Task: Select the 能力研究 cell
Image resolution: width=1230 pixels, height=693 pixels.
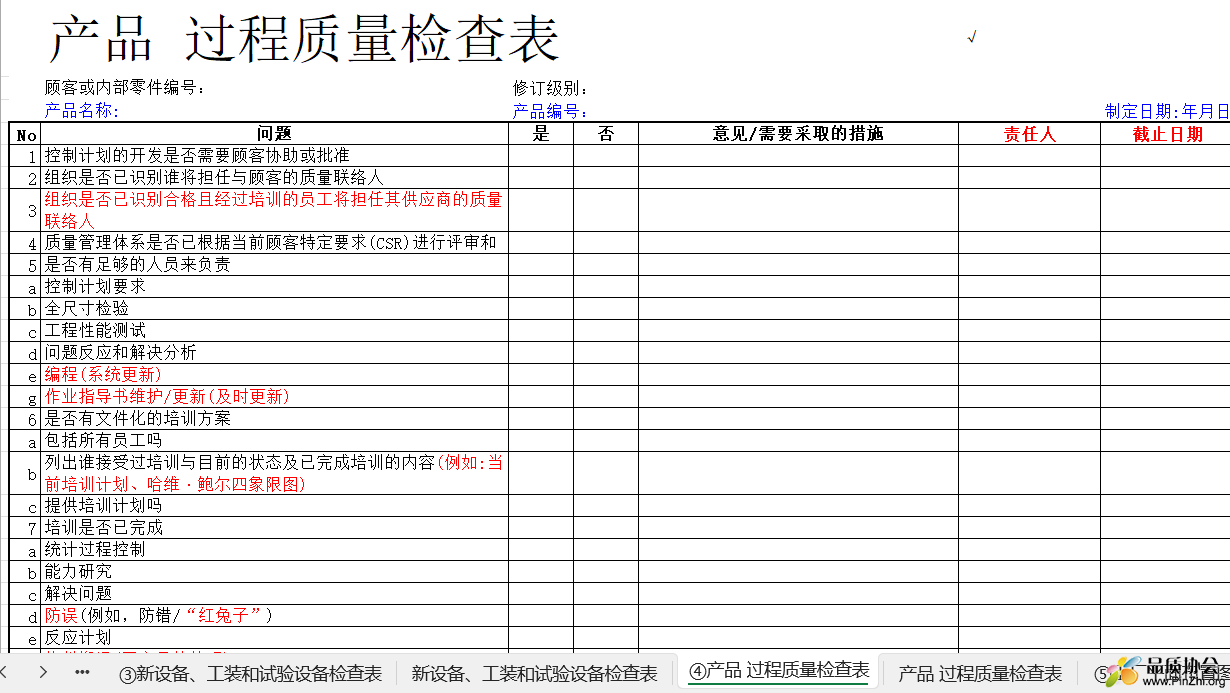Action: point(275,572)
